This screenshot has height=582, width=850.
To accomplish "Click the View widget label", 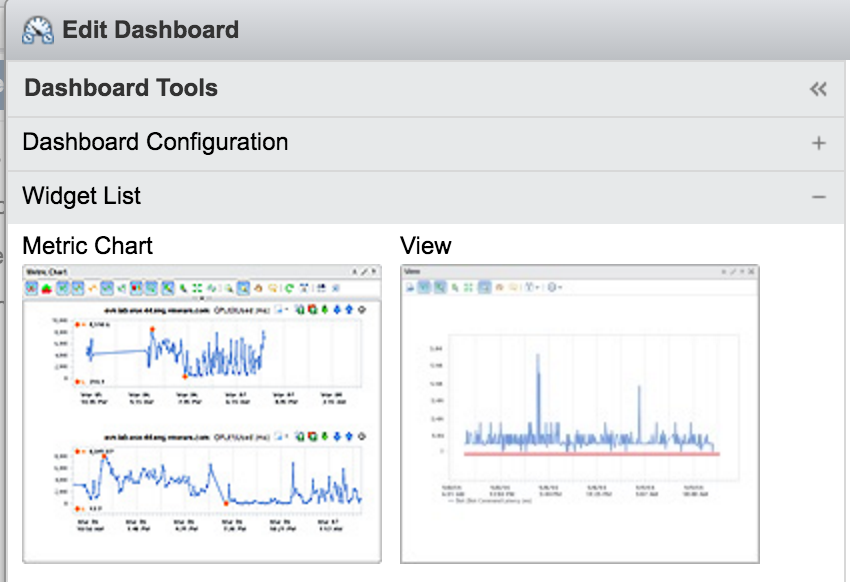I will click(426, 246).
